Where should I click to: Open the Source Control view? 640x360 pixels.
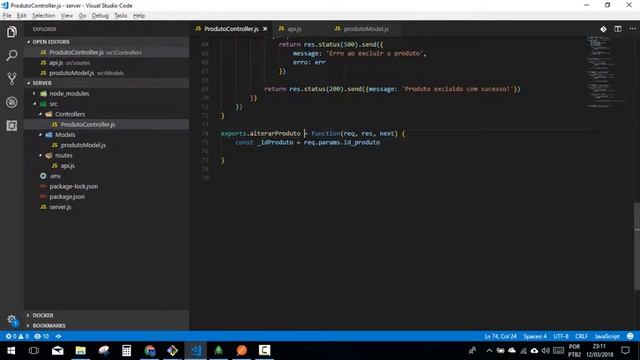point(11,79)
